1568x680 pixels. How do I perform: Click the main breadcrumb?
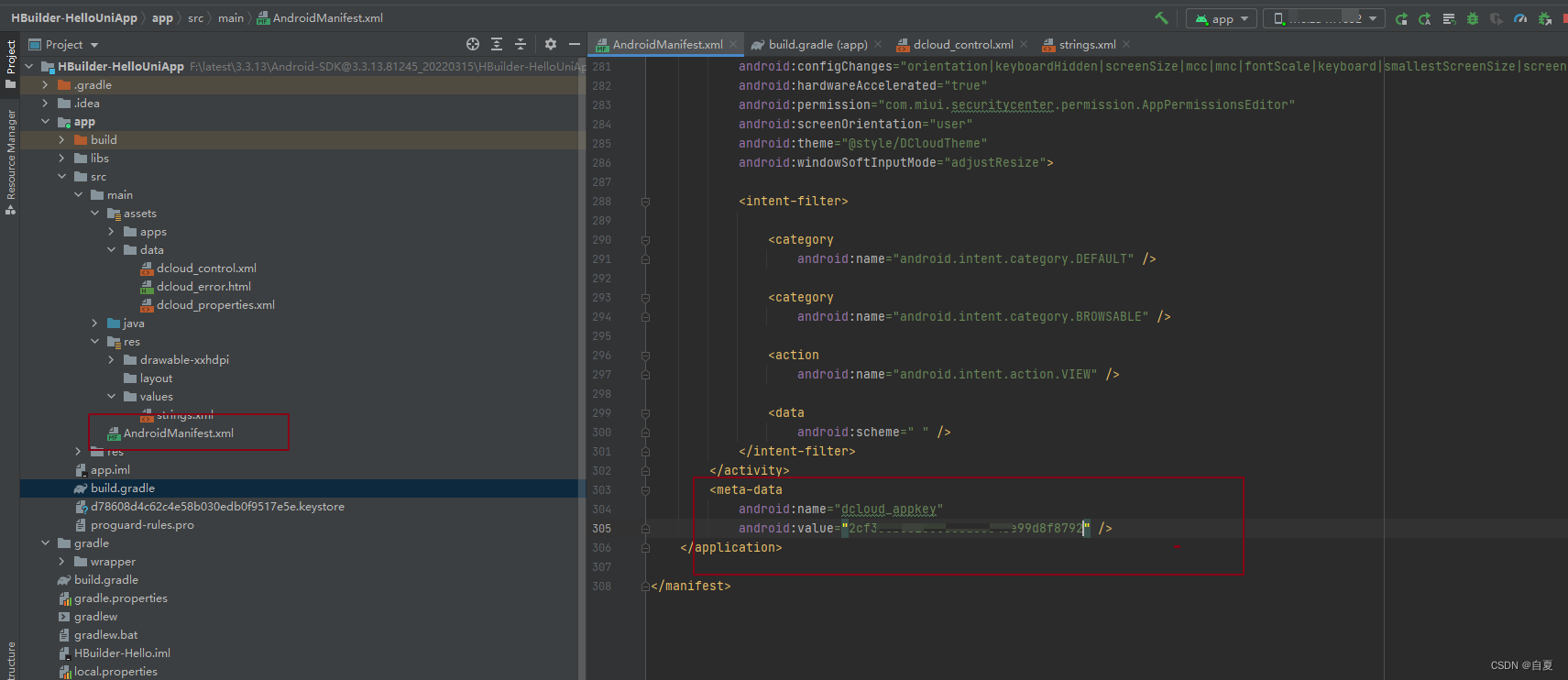coord(231,17)
